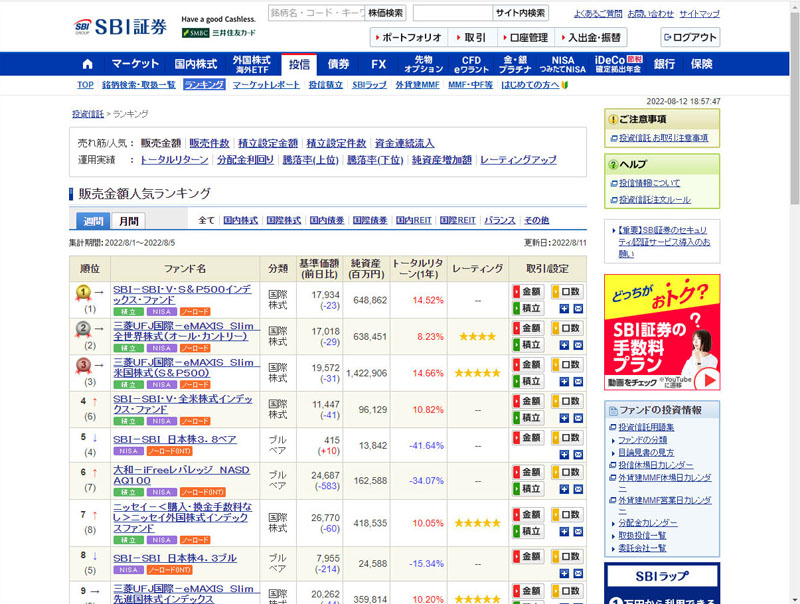Switch to the 月間 ranking tab
This screenshot has width=800, height=604.
pyautogui.click(x=127, y=221)
